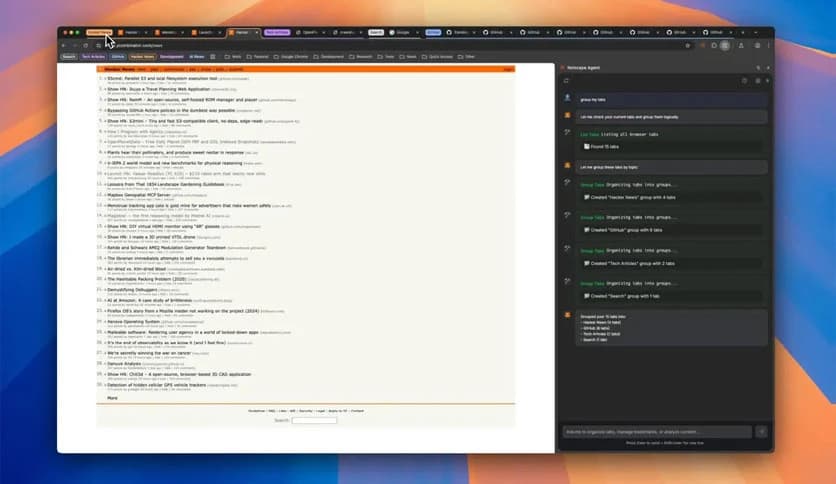Click the grid icon in the bookmarks bar
This screenshot has height=484, width=836.
point(213,57)
